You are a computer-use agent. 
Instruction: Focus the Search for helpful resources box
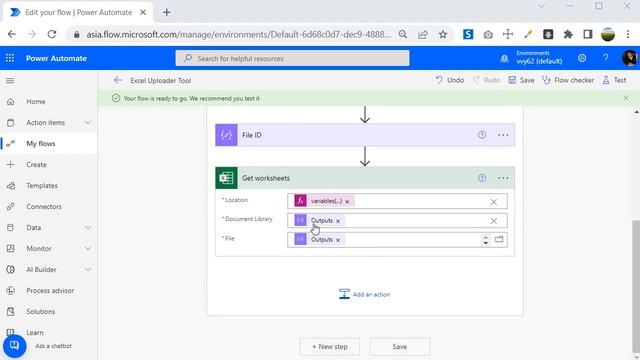point(293,58)
